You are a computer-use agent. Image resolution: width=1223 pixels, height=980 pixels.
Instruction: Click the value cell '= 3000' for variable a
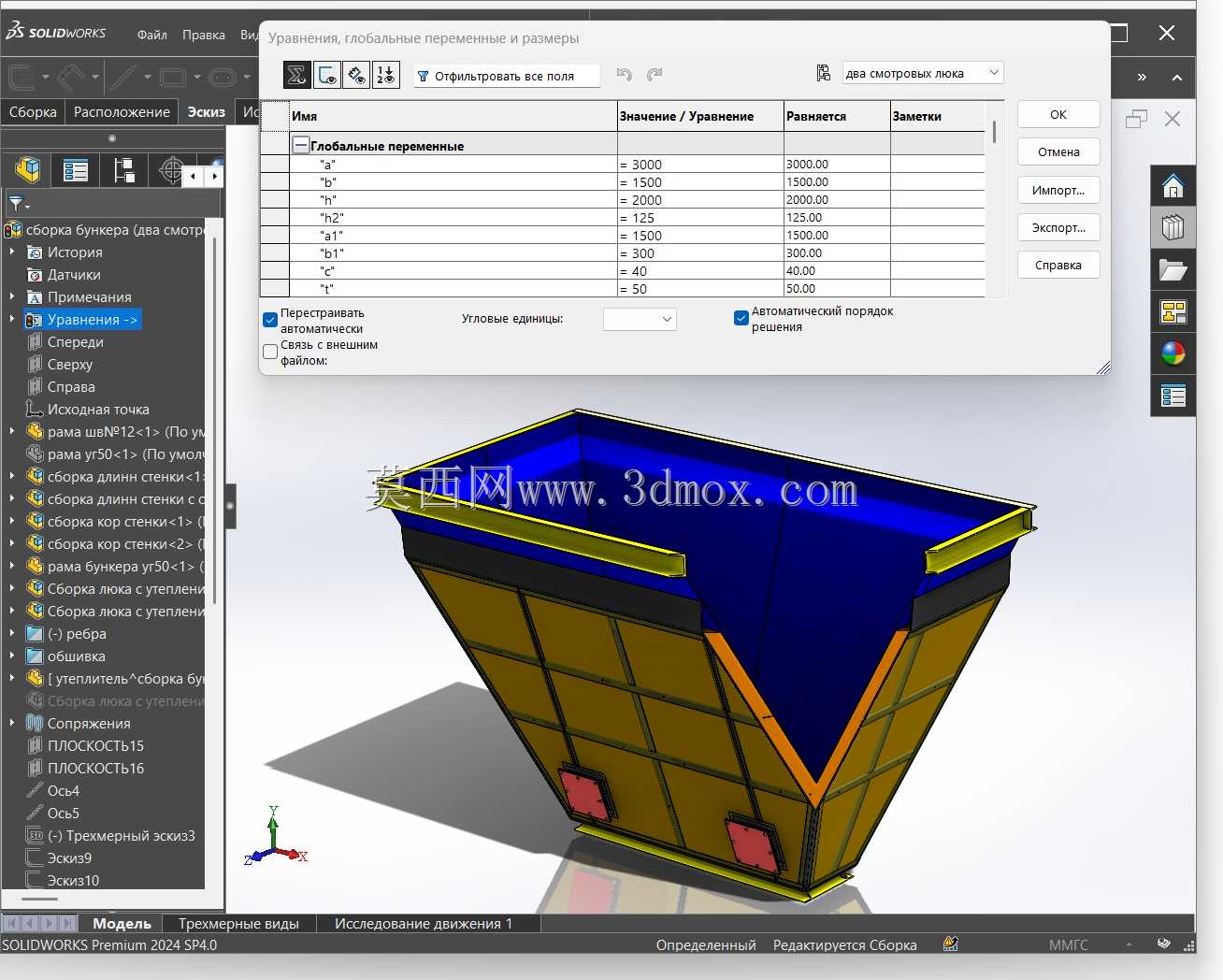700,164
